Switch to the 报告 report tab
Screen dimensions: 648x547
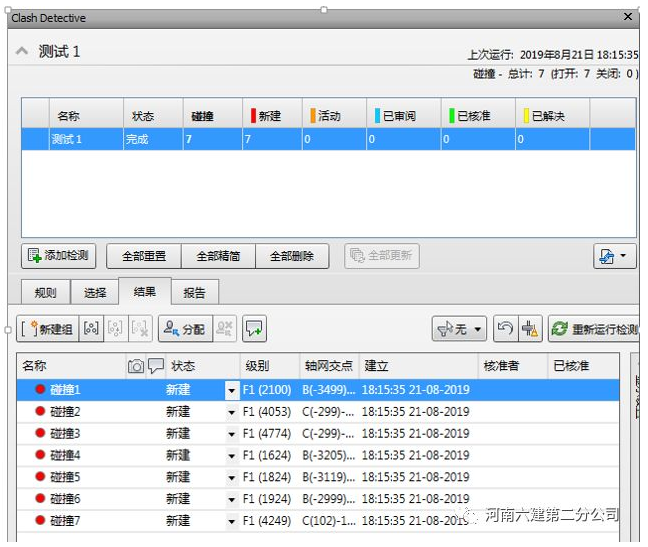(194, 293)
